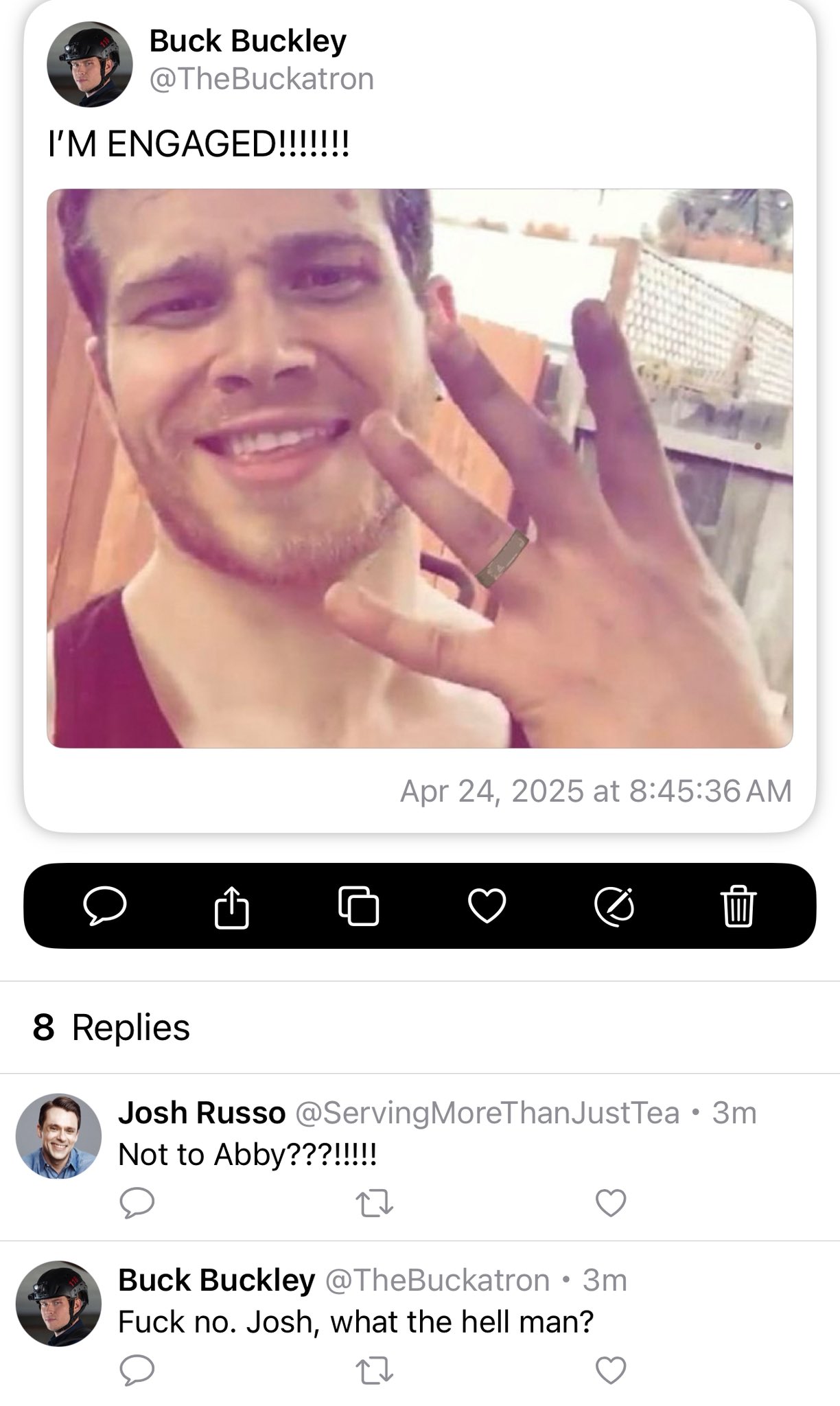Like Buck Buckley's reply comment
The height and width of the screenshot is (1406, 840).
(611, 1370)
